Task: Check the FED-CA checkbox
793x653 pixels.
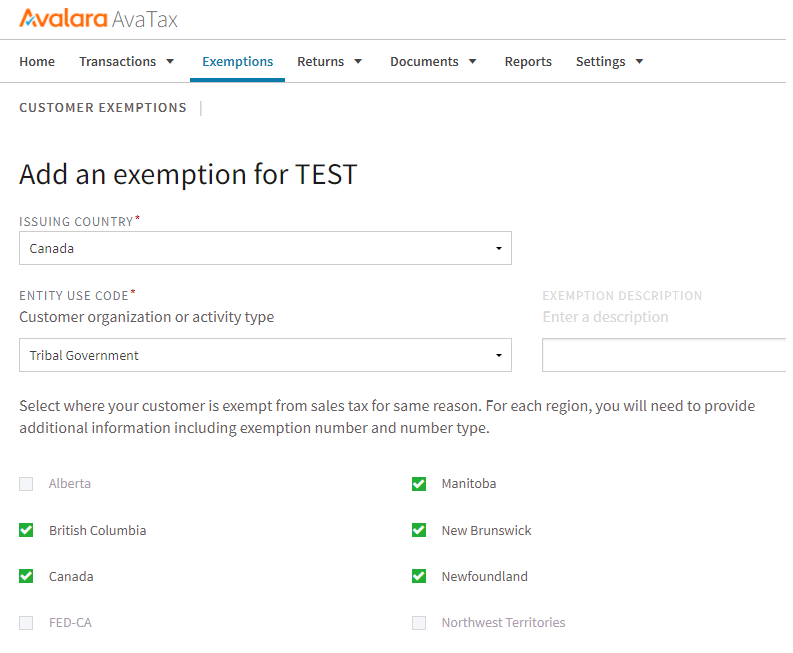Action: (x=26, y=622)
